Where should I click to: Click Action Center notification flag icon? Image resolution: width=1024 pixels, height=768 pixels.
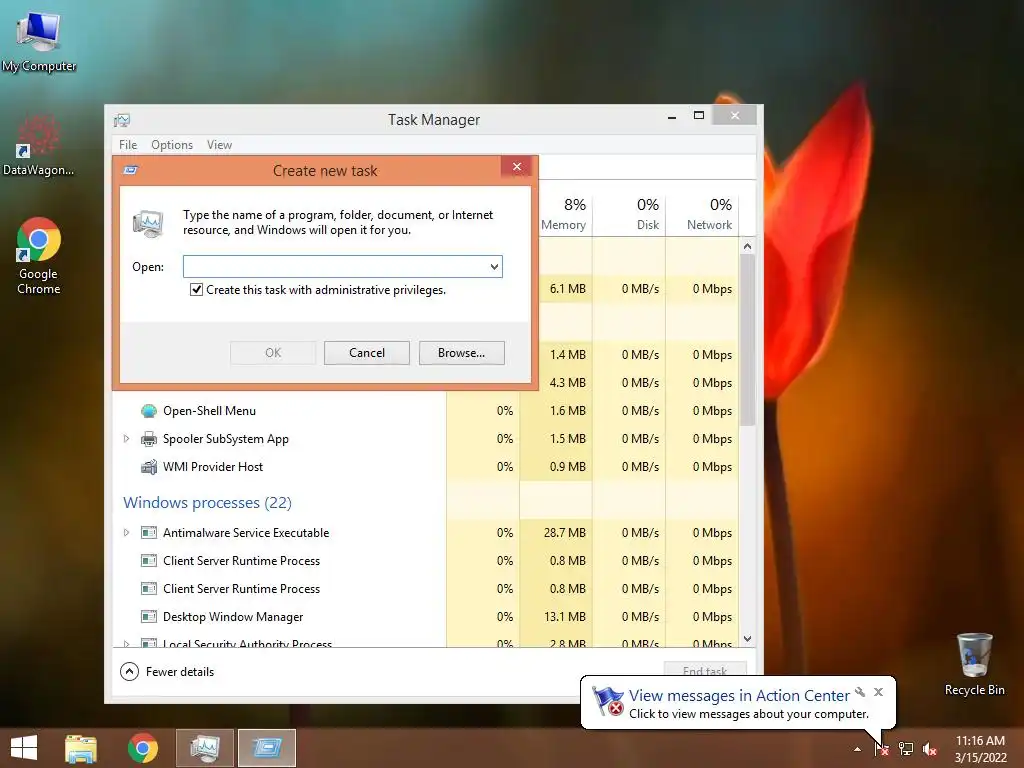(x=607, y=701)
